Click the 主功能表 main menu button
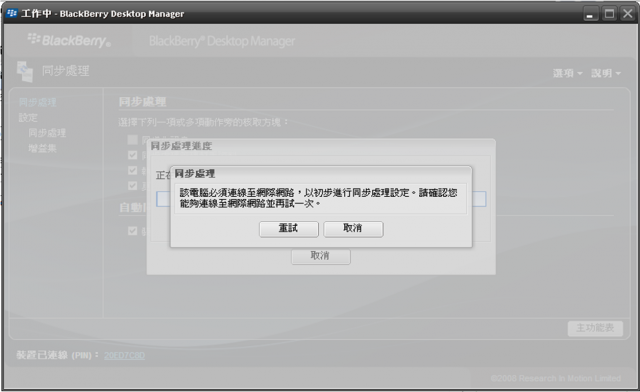 point(595,328)
